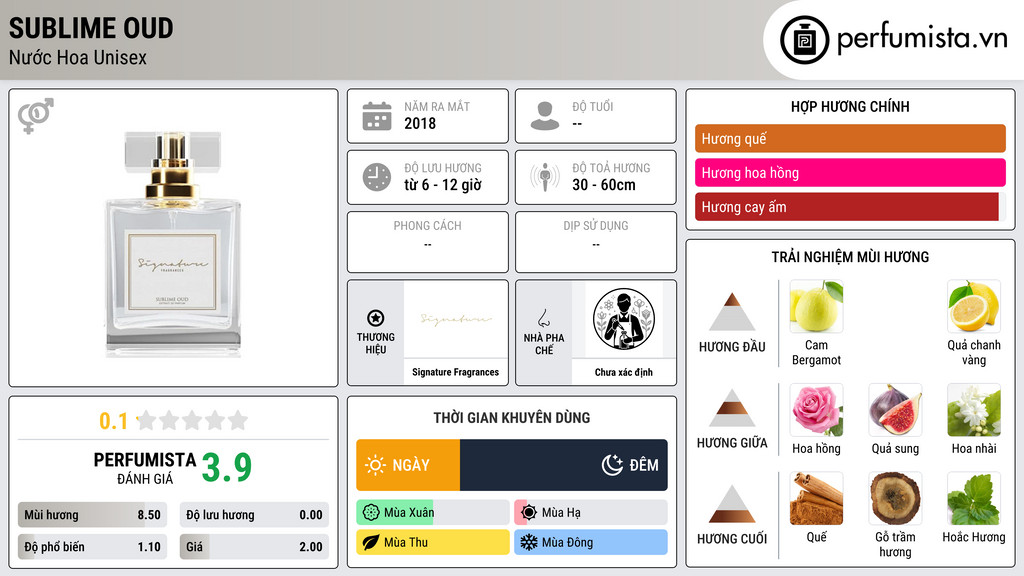The width and height of the screenshot is (1024, 576).
Task: Click the Giá 2.00 score bar
Action: pos(254,547)
